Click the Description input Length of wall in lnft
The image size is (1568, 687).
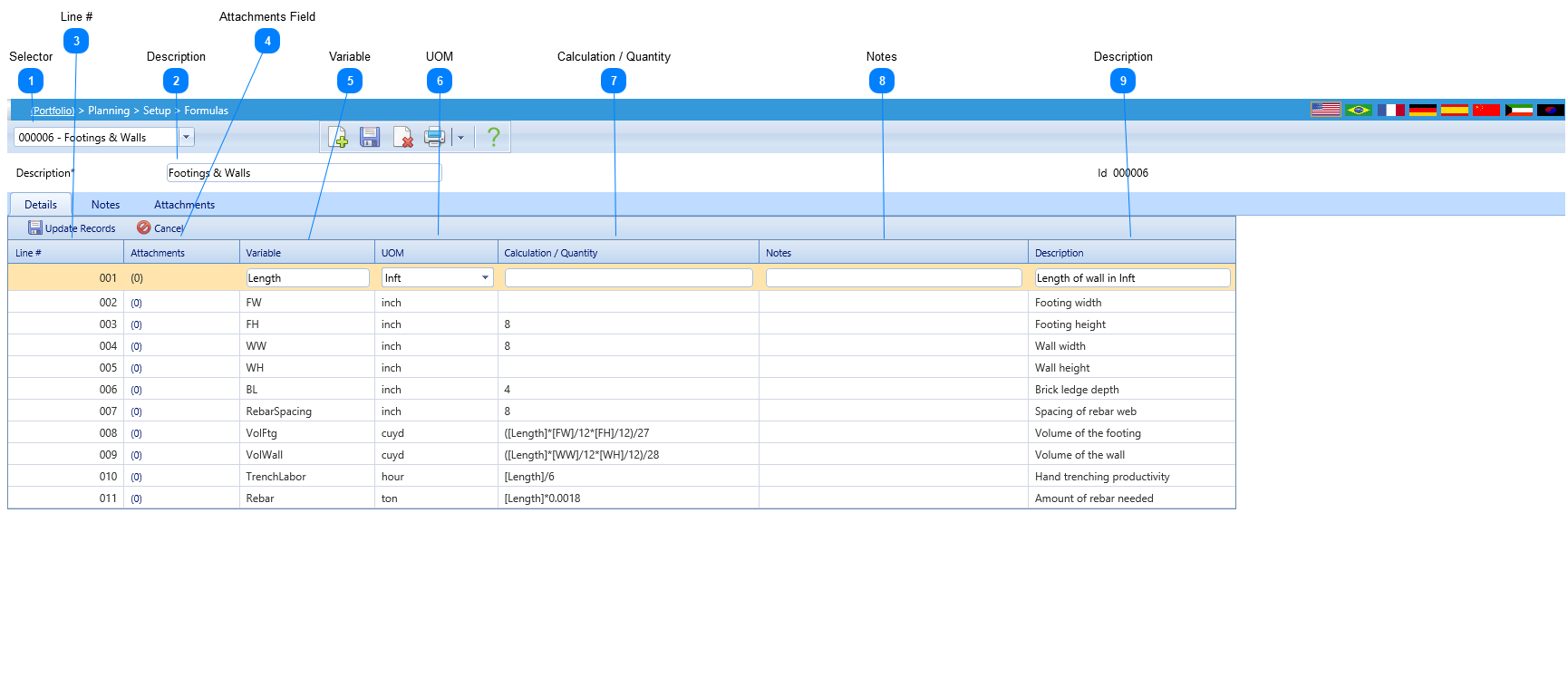pyautogui.click(x=1132, y=278)
